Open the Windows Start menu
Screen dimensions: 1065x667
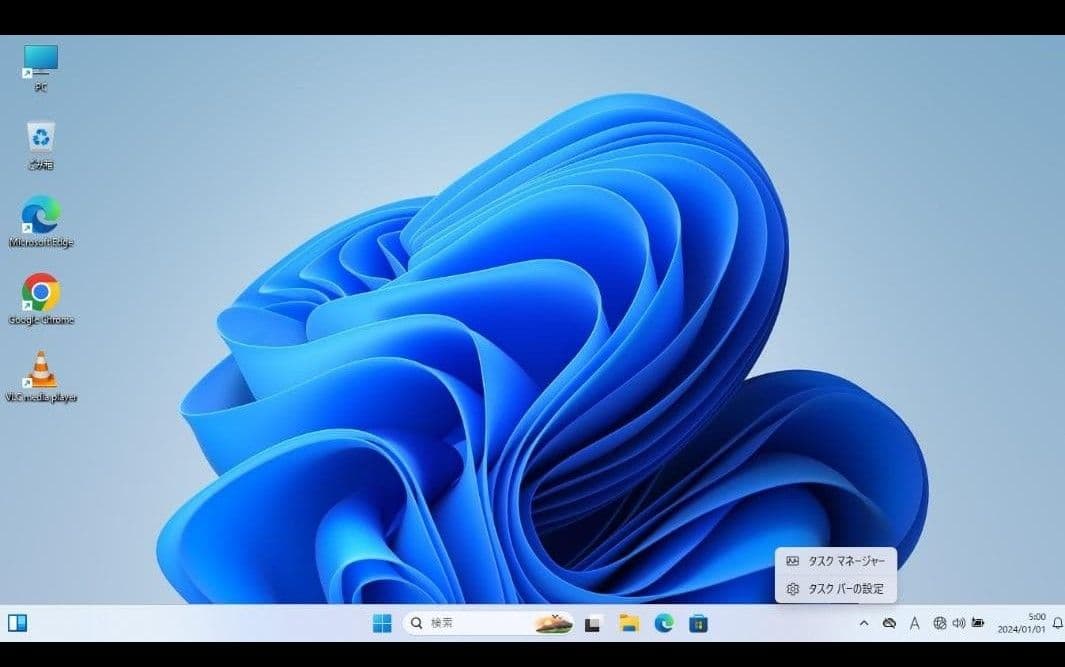382,623
